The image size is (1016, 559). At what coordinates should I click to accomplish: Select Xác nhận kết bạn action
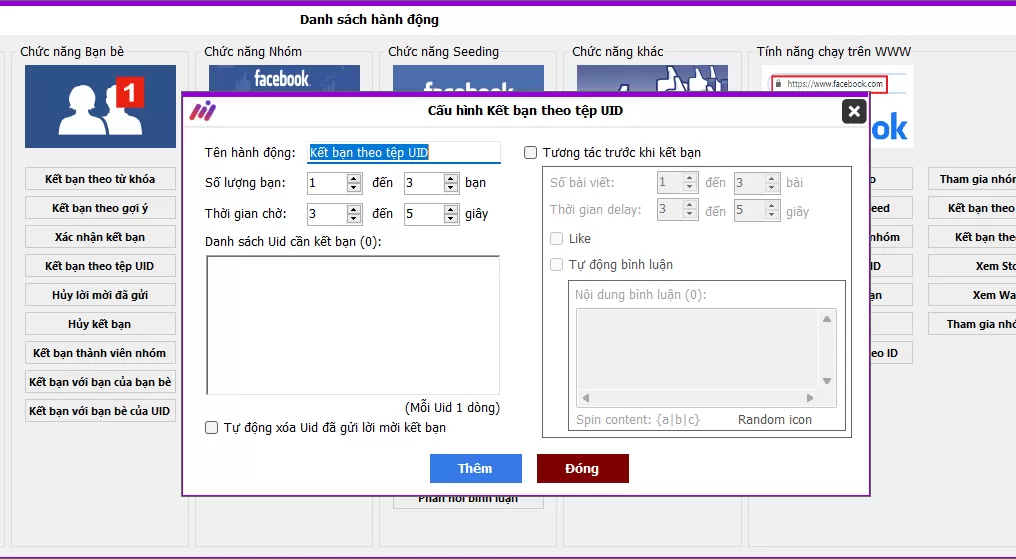coord(100,237)
